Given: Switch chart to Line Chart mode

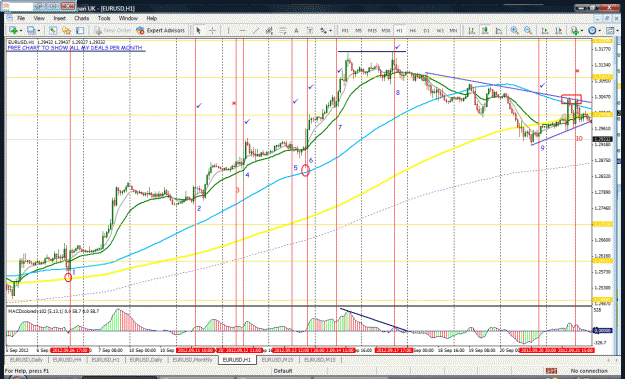Looking at the screenshot, I should pos(499,30).
